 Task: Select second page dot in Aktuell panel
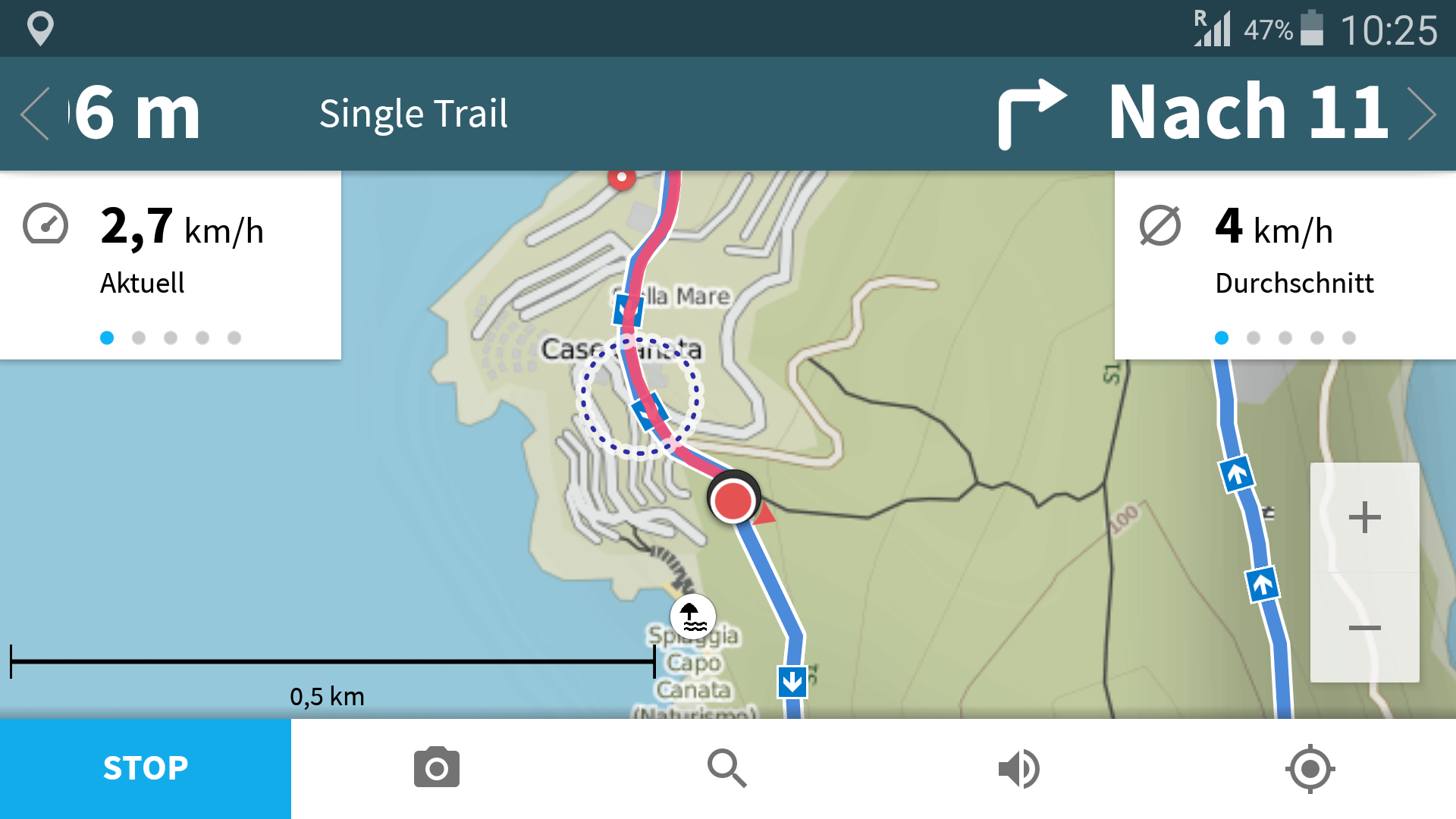click(x=139, y=337)
